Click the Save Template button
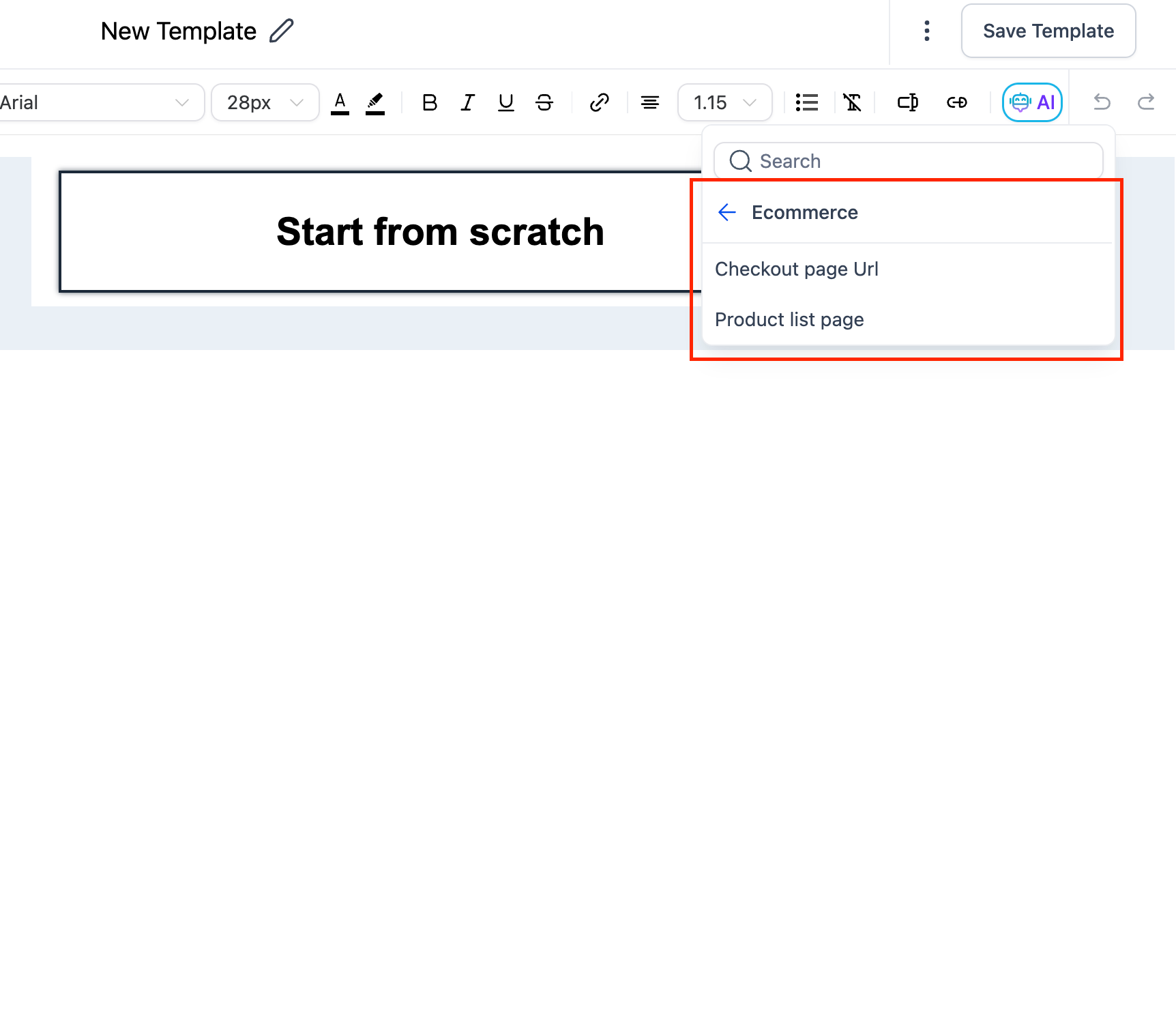The height and width of the screenshot is (1033, 1176). click(1048, 31)
